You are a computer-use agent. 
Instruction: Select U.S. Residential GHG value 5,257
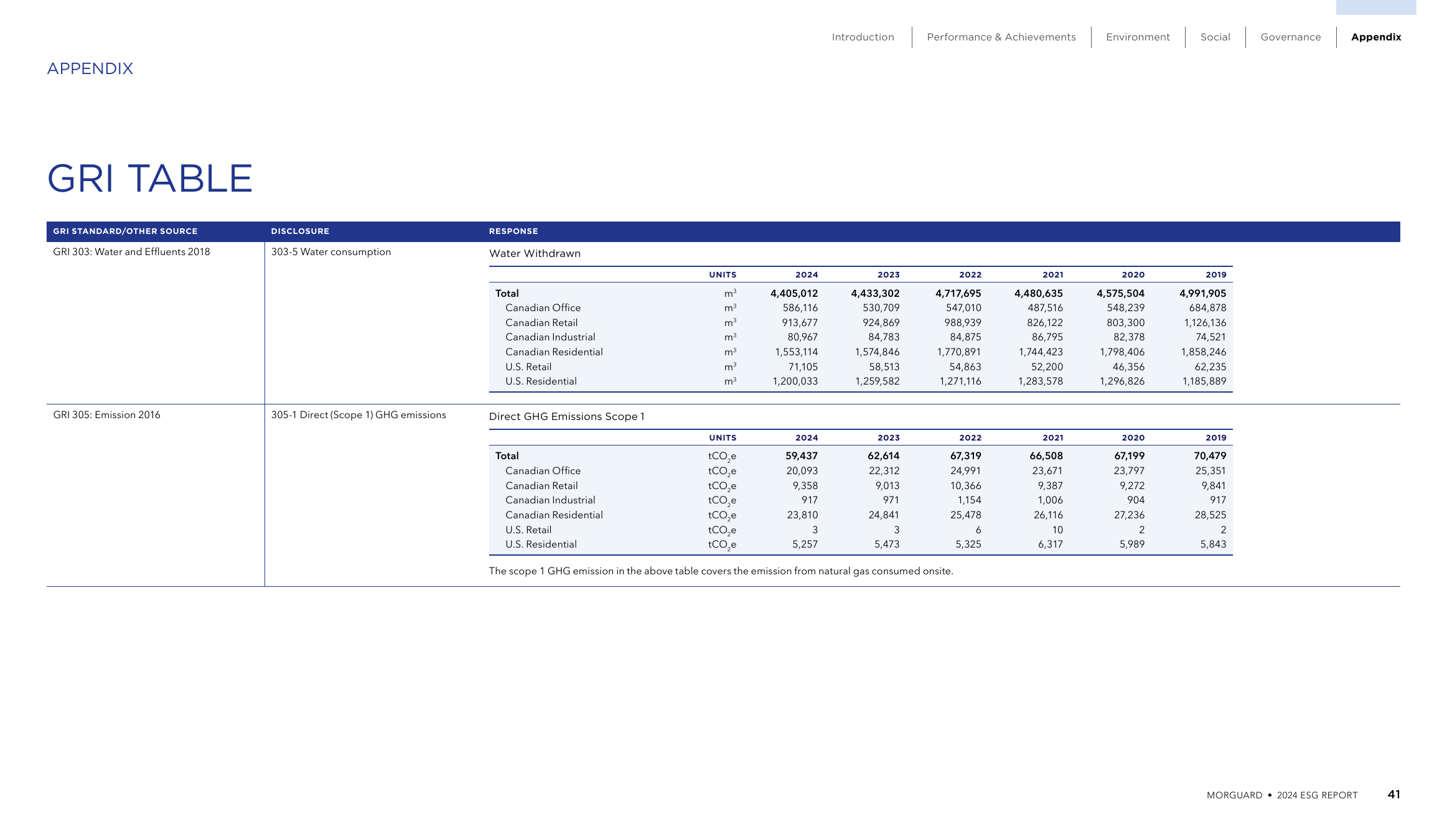[805, 544]
